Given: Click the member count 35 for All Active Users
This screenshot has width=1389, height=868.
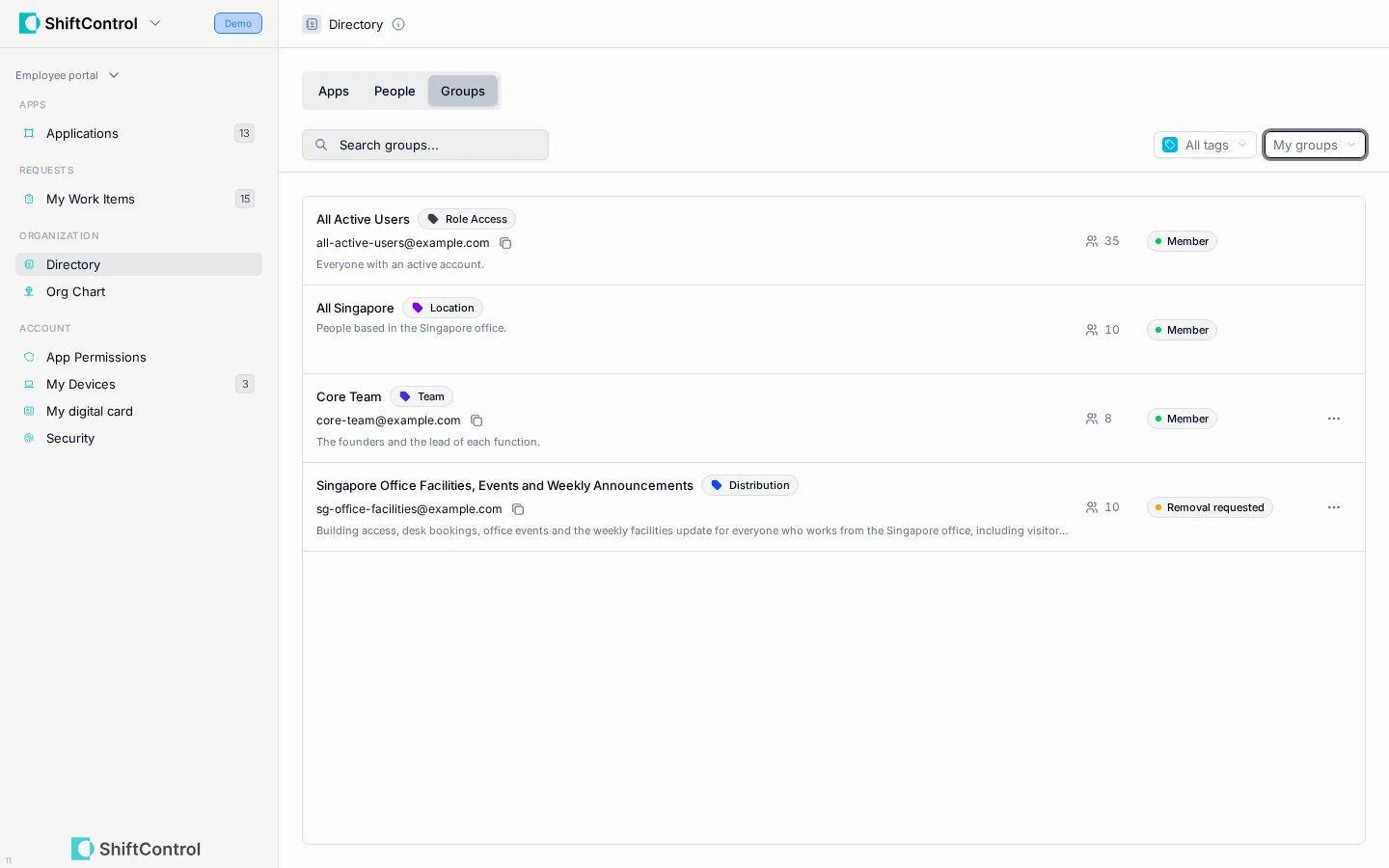Looking at the screenshot, I should [x=1103, y=241].
